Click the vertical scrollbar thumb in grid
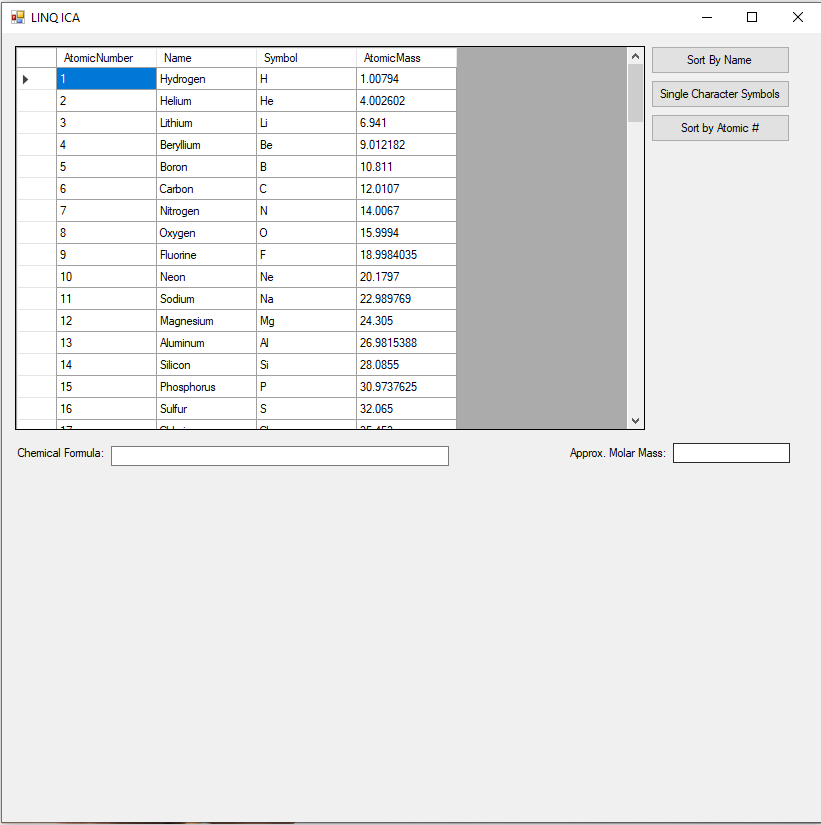This screenshot has height=825, width=821. (x=635, y=92)
